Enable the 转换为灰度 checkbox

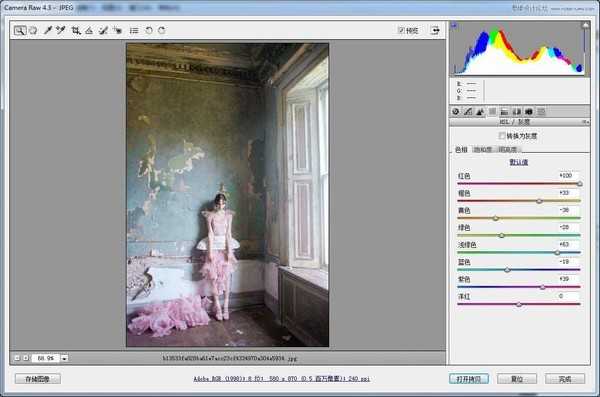(502, 136)
